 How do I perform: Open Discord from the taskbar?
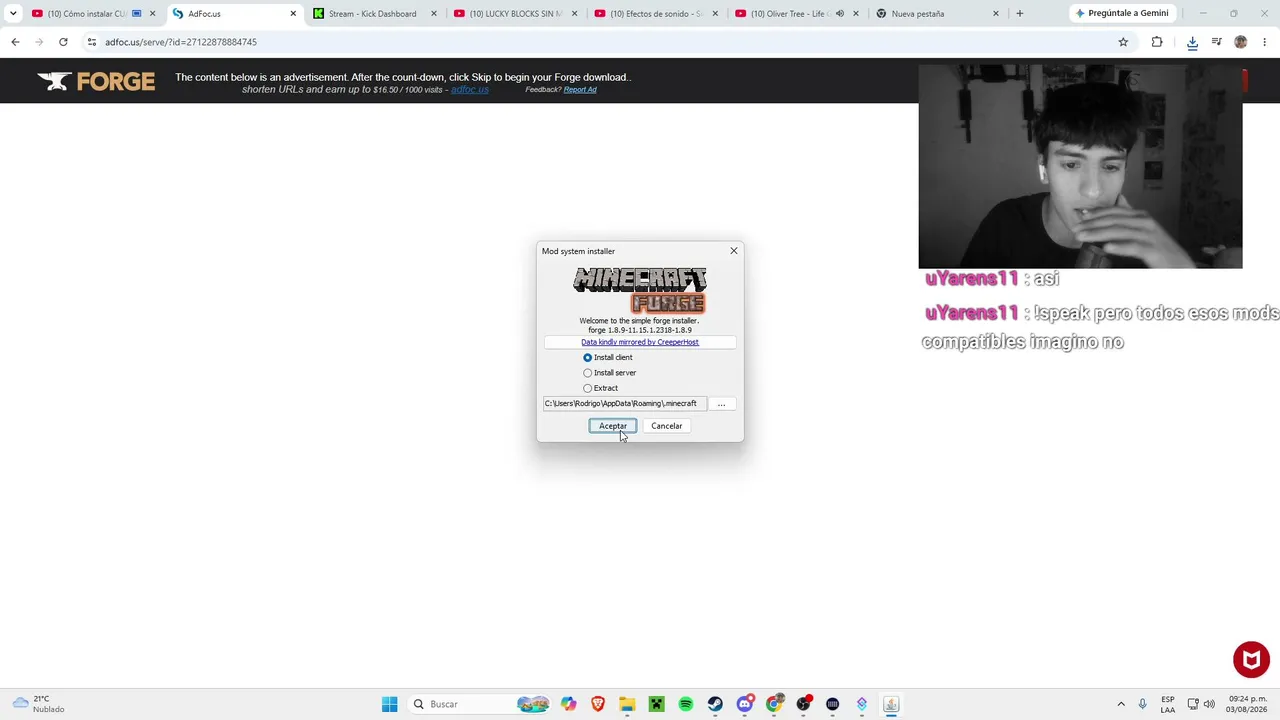coord(745,704)
